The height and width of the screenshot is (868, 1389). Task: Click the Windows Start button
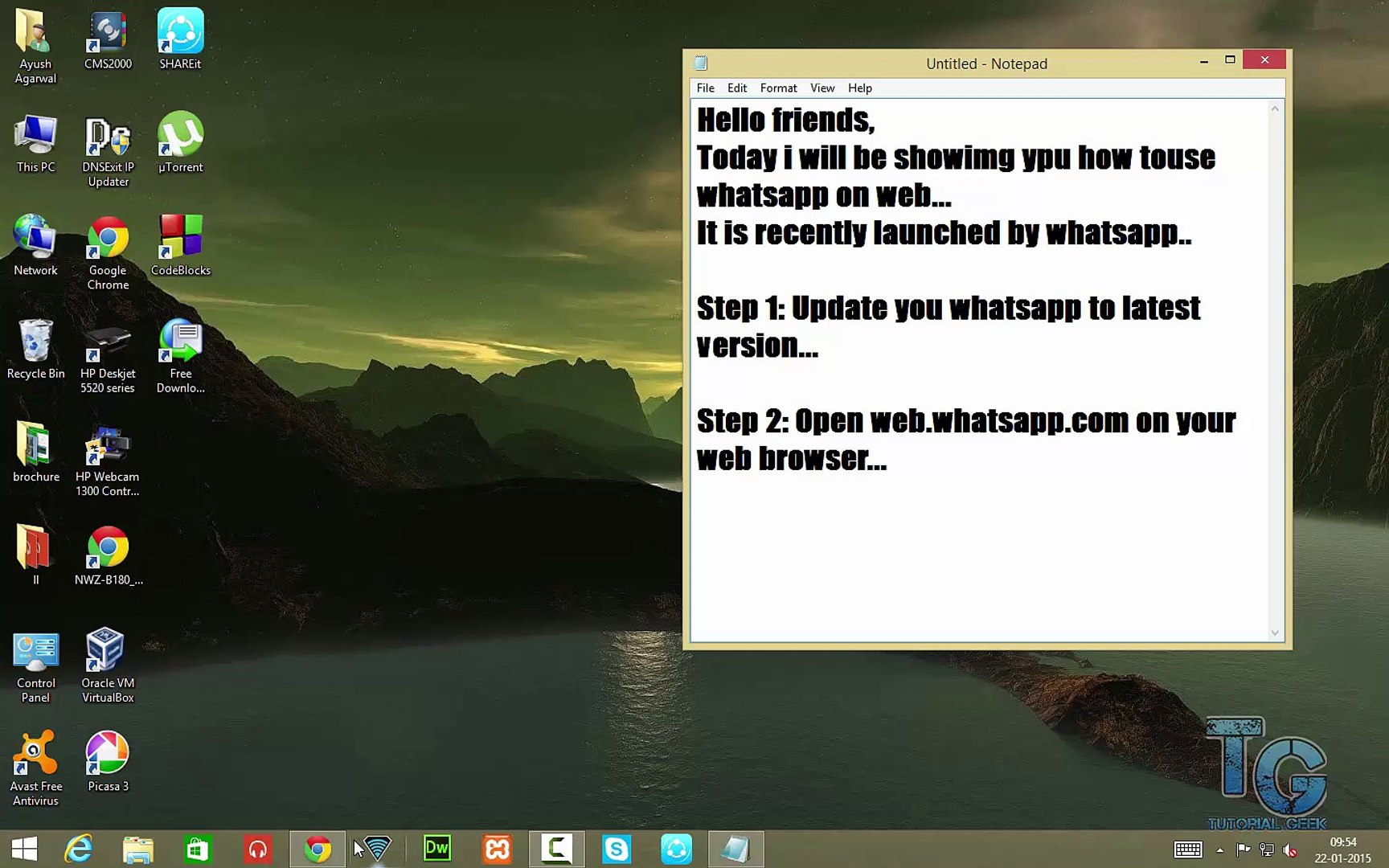(x=24, y=850)
